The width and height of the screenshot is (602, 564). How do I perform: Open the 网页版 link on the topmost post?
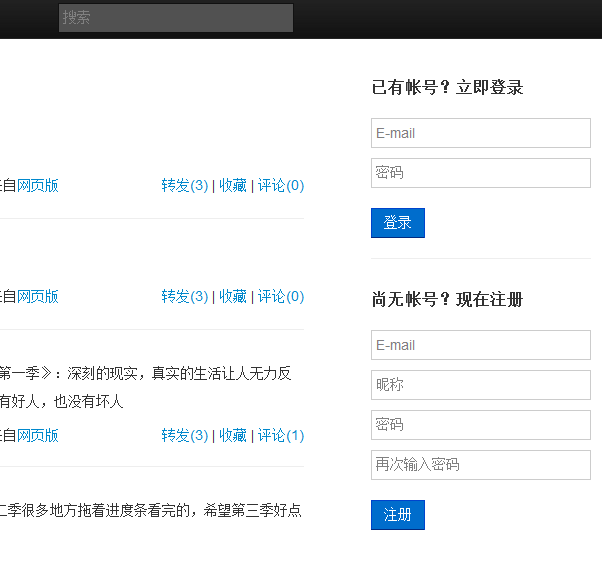point(38,185)
